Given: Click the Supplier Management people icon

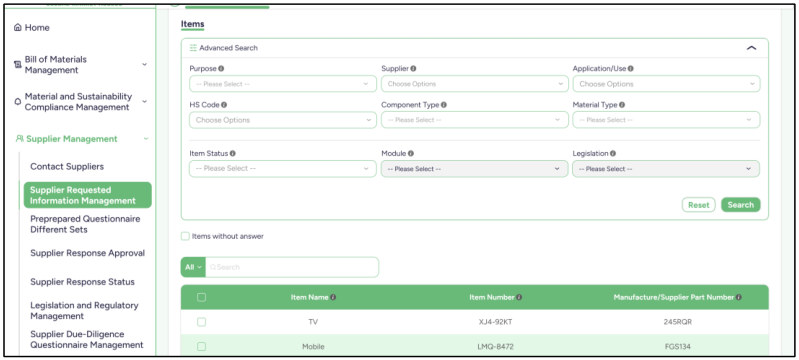Looking at the screenshot, I should pos(20,139).
